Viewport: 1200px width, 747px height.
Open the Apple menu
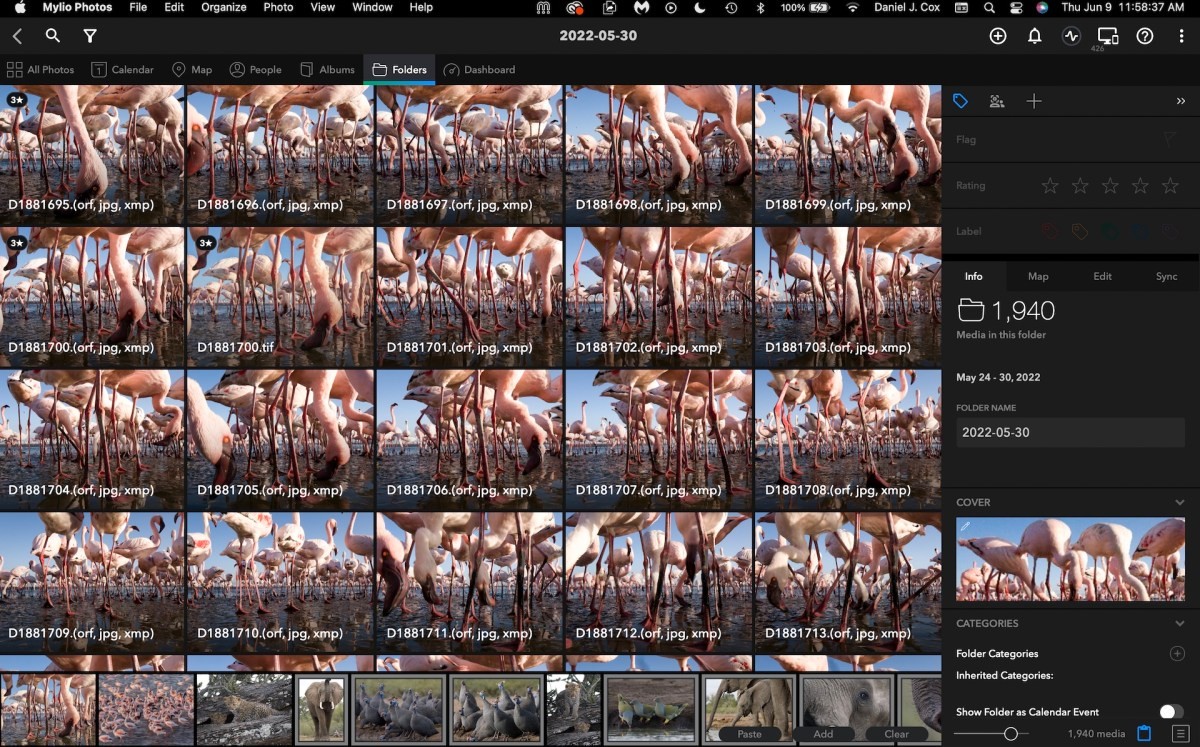pos(19,7)
